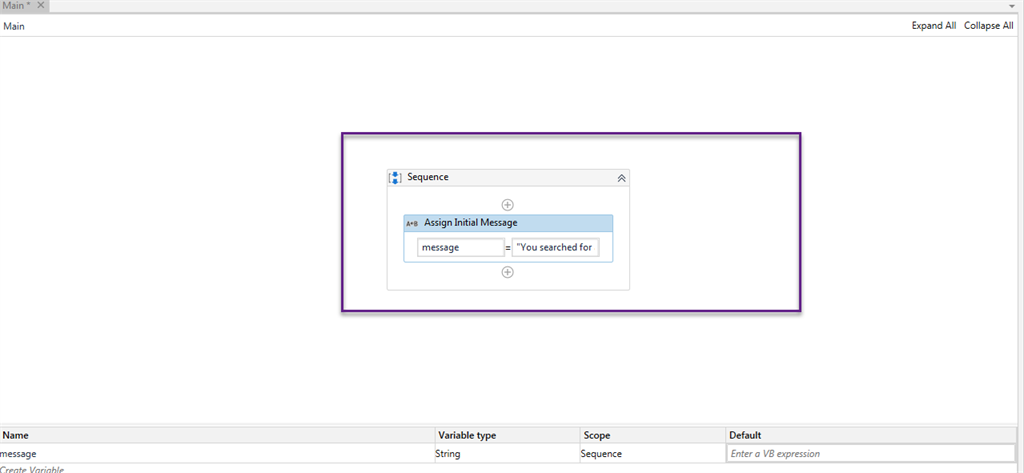Screen dimensions: 1024x473
Task: Click Create Variable row
Action: (32, 468)
